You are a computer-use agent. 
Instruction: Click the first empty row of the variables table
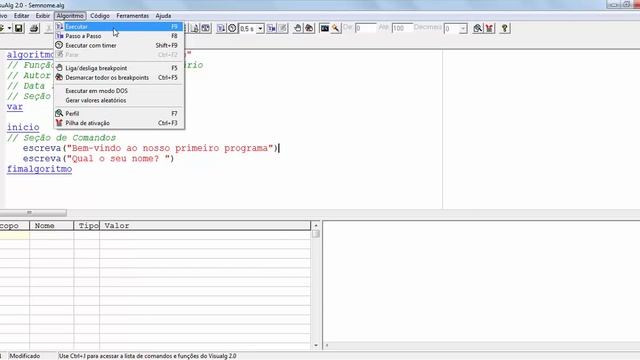click(x=155, y=235)
